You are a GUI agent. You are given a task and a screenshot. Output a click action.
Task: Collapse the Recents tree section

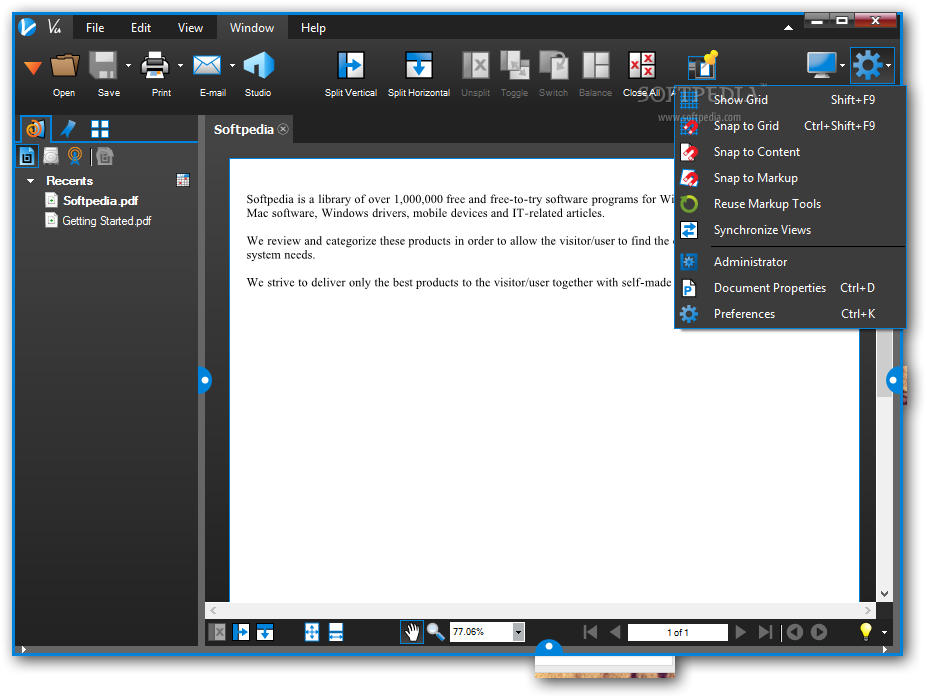(30, 181)
